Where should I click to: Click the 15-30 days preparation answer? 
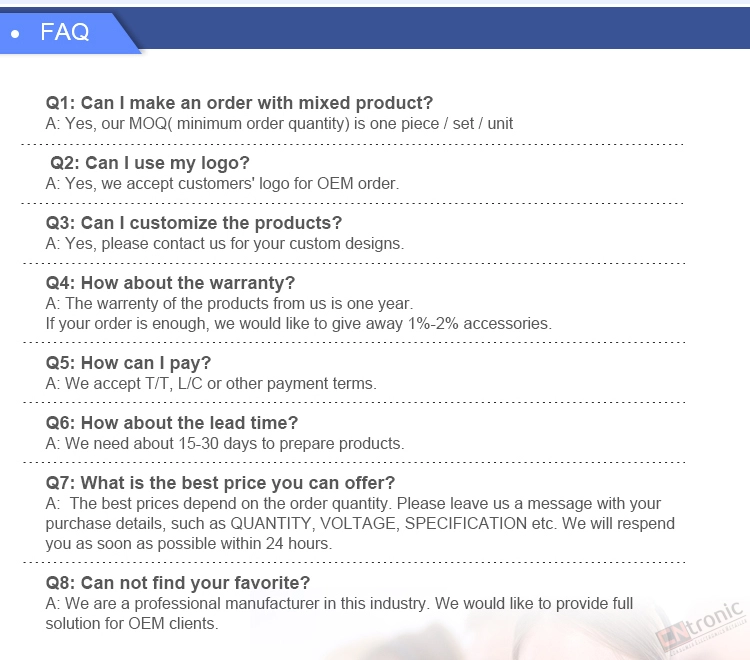tap(225, 443)
